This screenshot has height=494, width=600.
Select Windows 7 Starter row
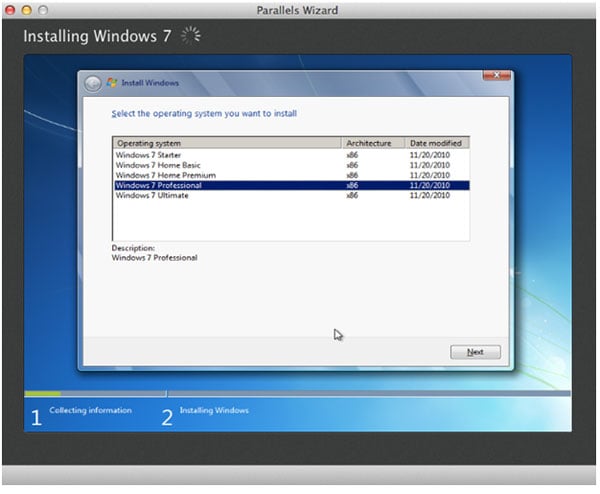292,155
